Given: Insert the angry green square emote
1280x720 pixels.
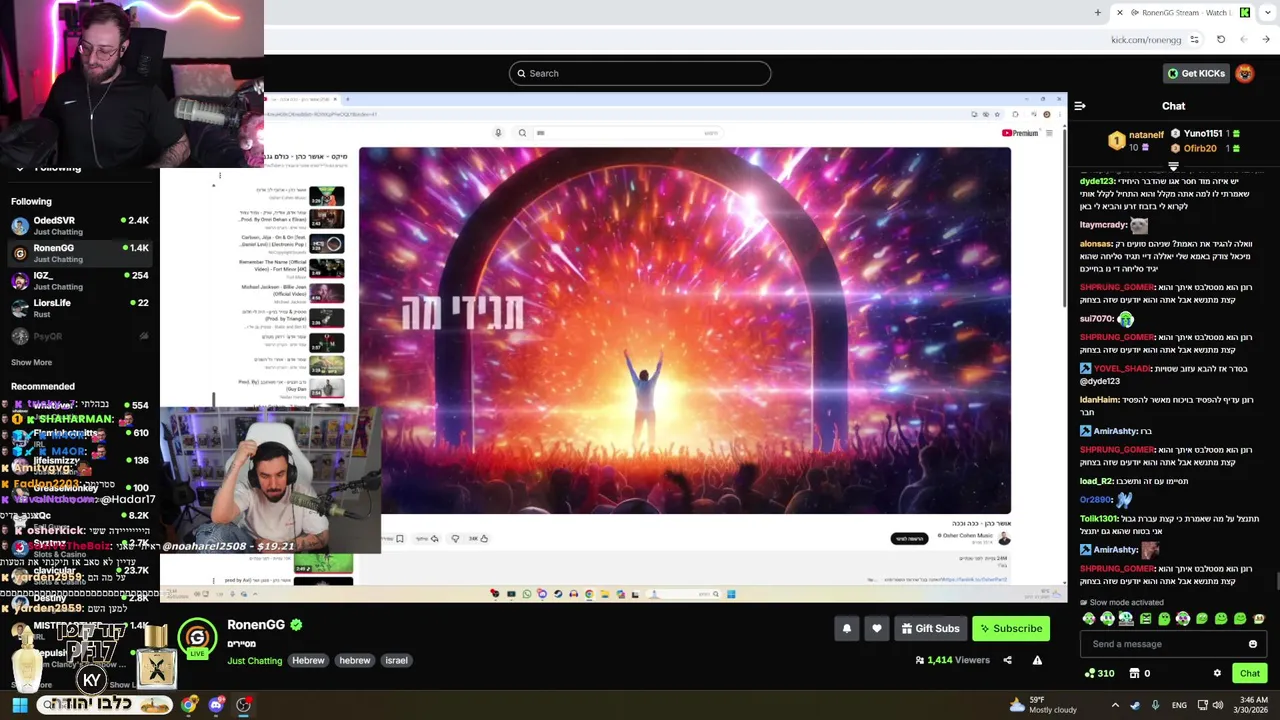Looking at the screenshot, I should pyautogui.click(x=1145, y=619).
